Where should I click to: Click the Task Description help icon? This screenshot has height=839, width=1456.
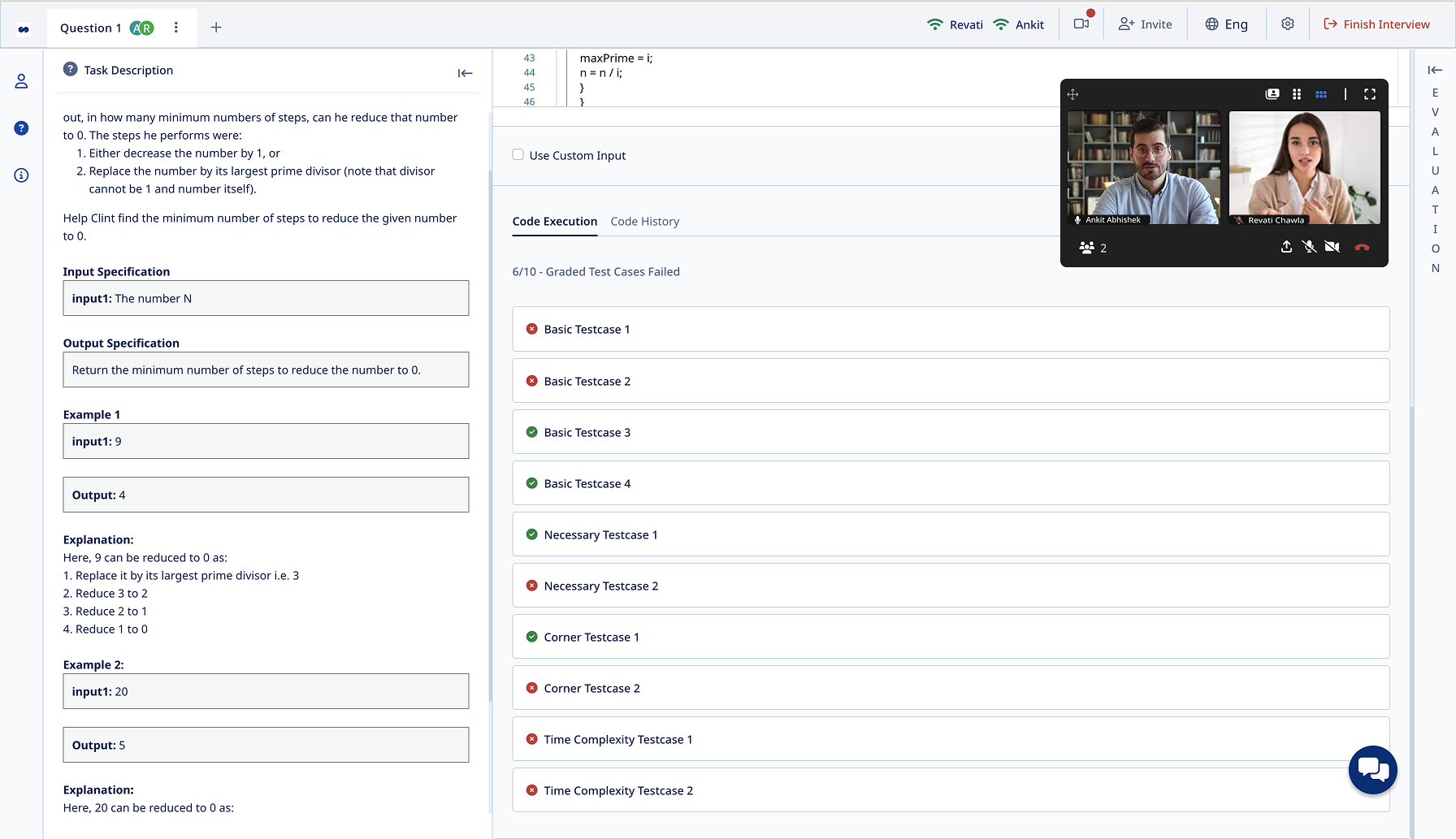tap(71, 69)
